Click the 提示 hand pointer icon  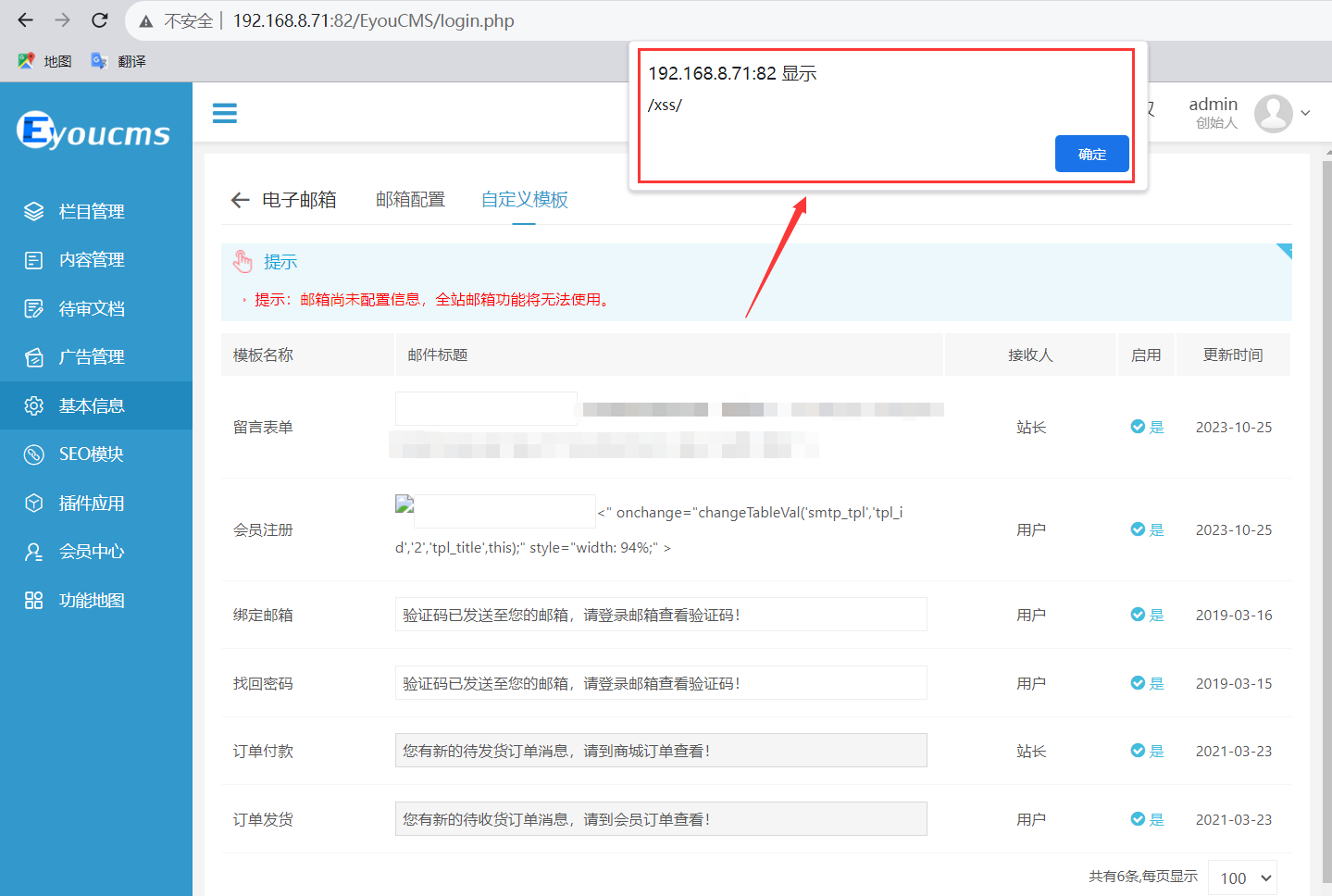coord(243,262)
